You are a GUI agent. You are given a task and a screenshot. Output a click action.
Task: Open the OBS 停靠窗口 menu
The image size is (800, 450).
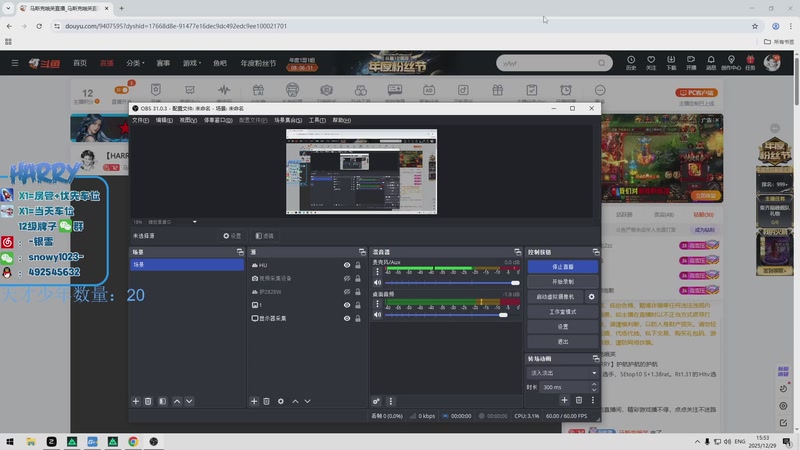218,120
